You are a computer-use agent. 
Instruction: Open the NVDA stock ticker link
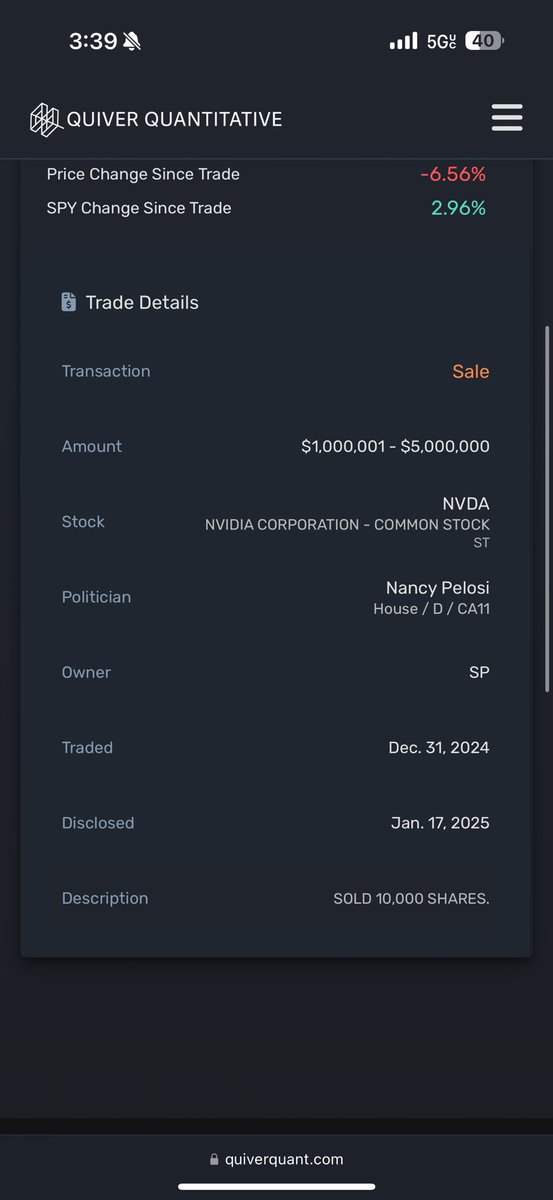click(466, 504)
